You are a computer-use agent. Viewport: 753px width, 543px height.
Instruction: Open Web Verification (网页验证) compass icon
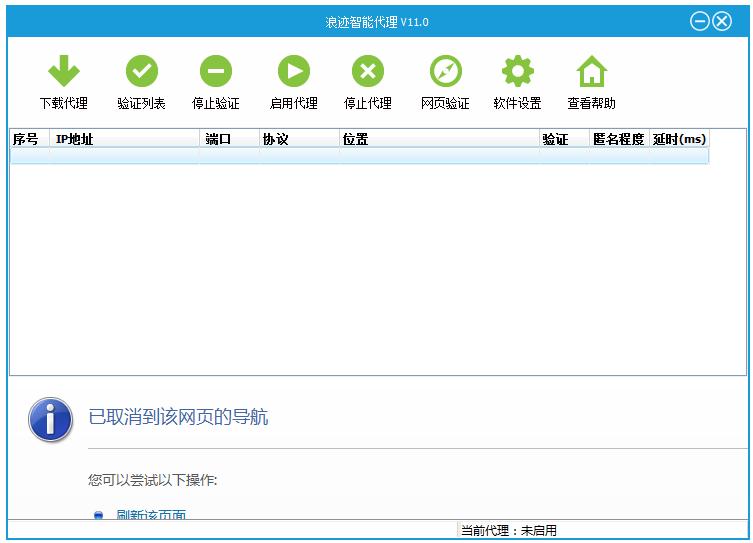[445, 72]
